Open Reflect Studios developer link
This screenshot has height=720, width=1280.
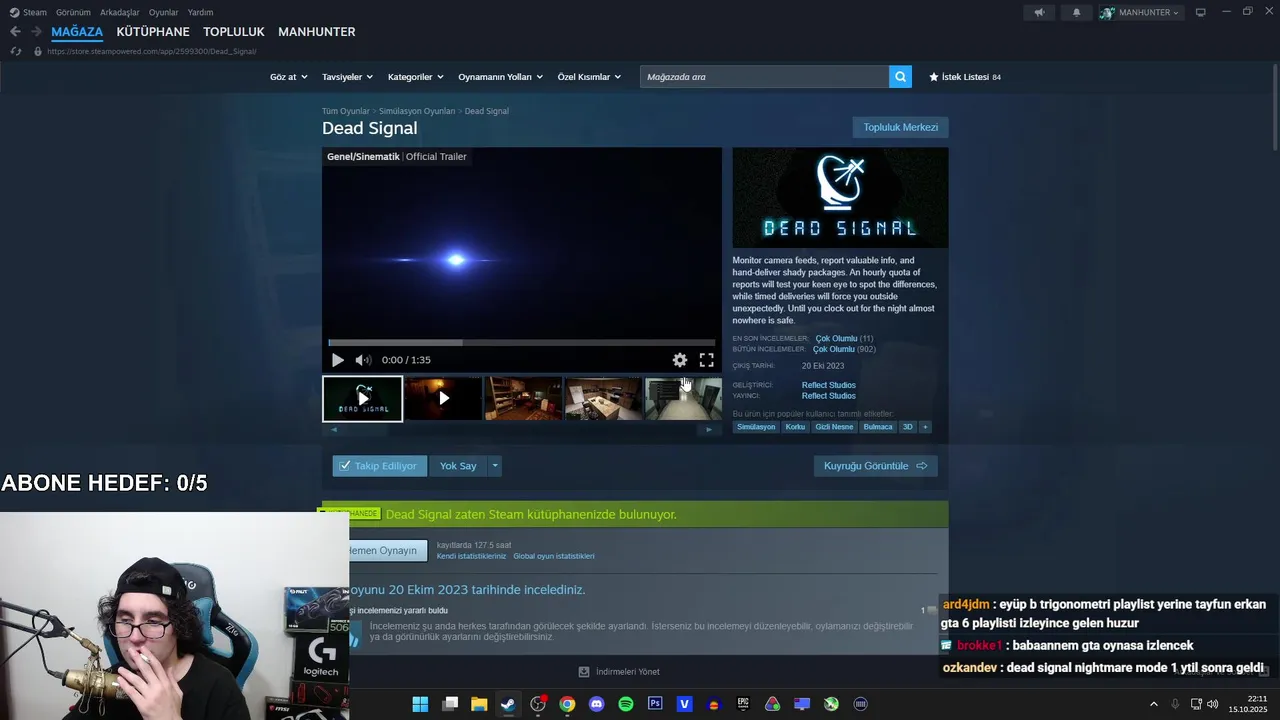point(828,385)
